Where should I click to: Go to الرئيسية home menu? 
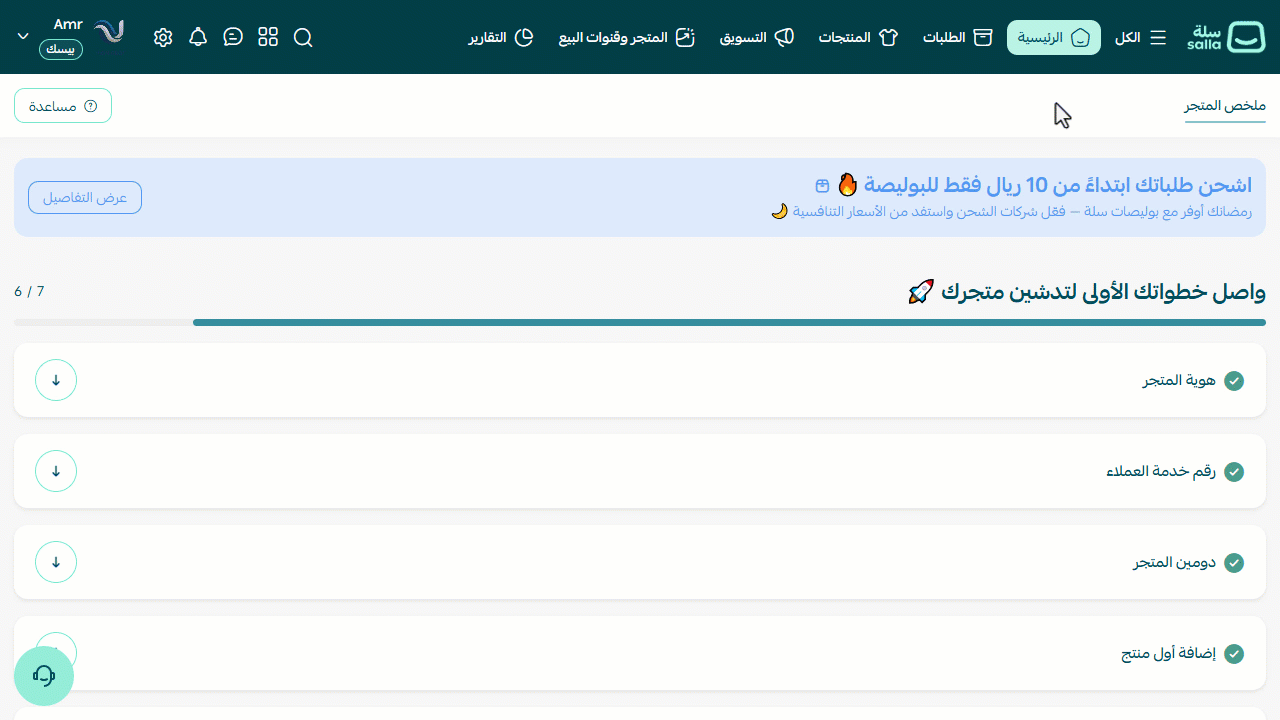(x=1054, y=37)
